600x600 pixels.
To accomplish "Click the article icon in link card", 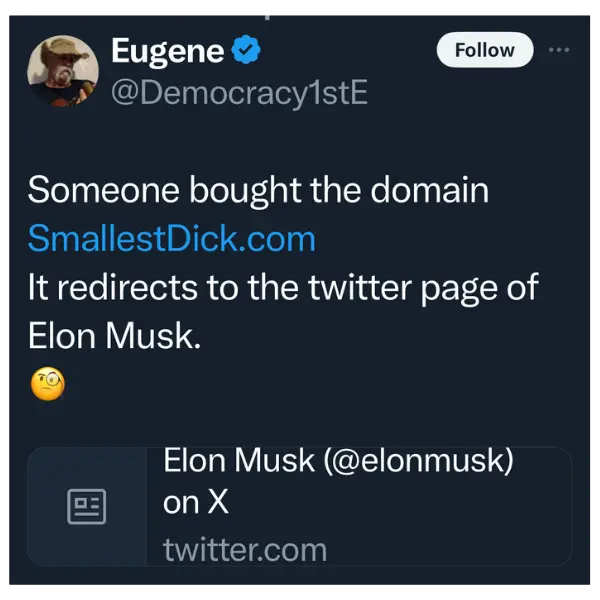I will coord(87,507).
